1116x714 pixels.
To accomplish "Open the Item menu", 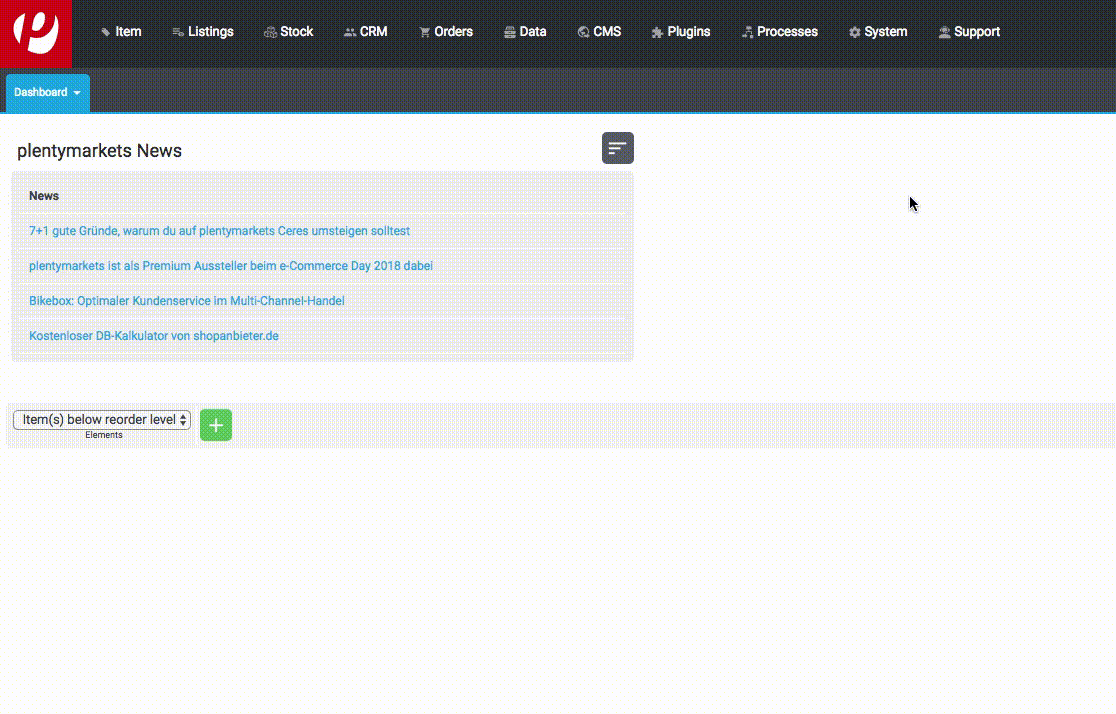I will click(121, 32).
